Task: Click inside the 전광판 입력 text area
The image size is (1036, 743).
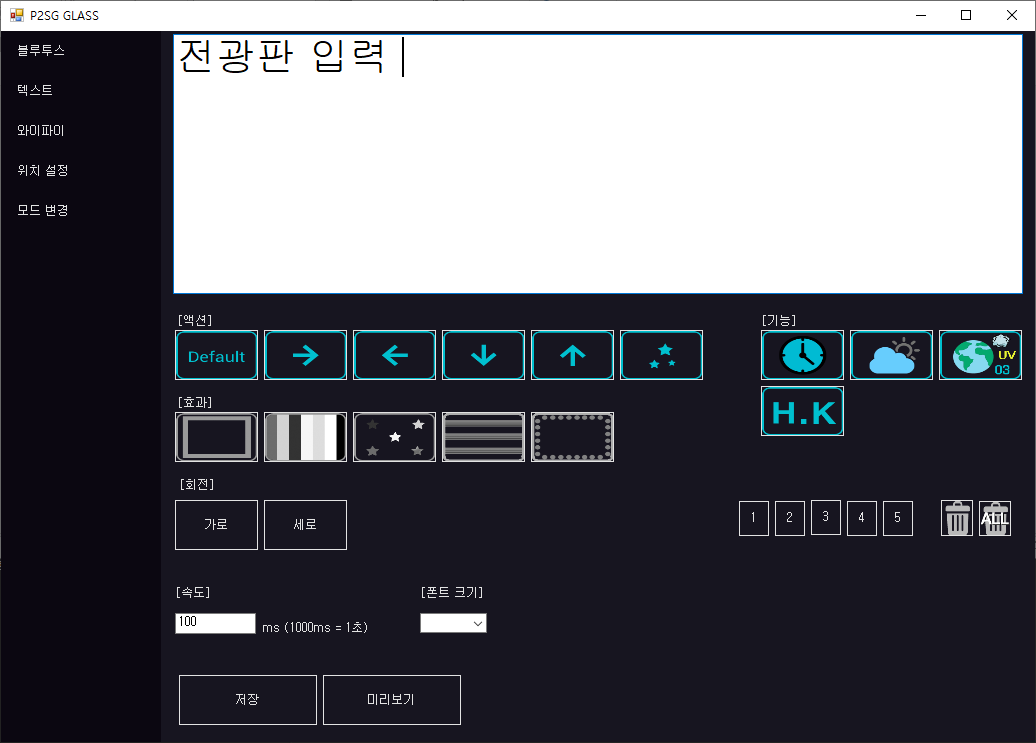Action: (598, 164)
